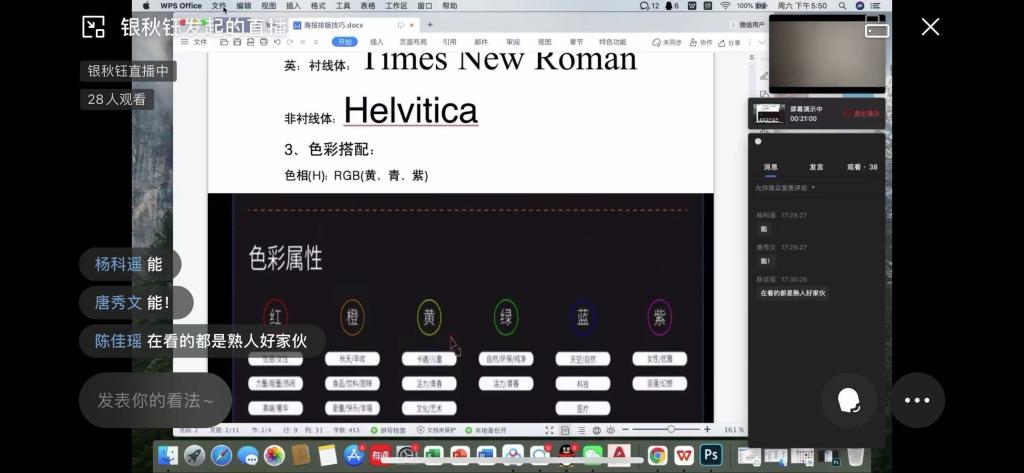Click the picture-in-picture icon at top left
1024x473 pixels.
pyautogui.click(x=93, y=27)
